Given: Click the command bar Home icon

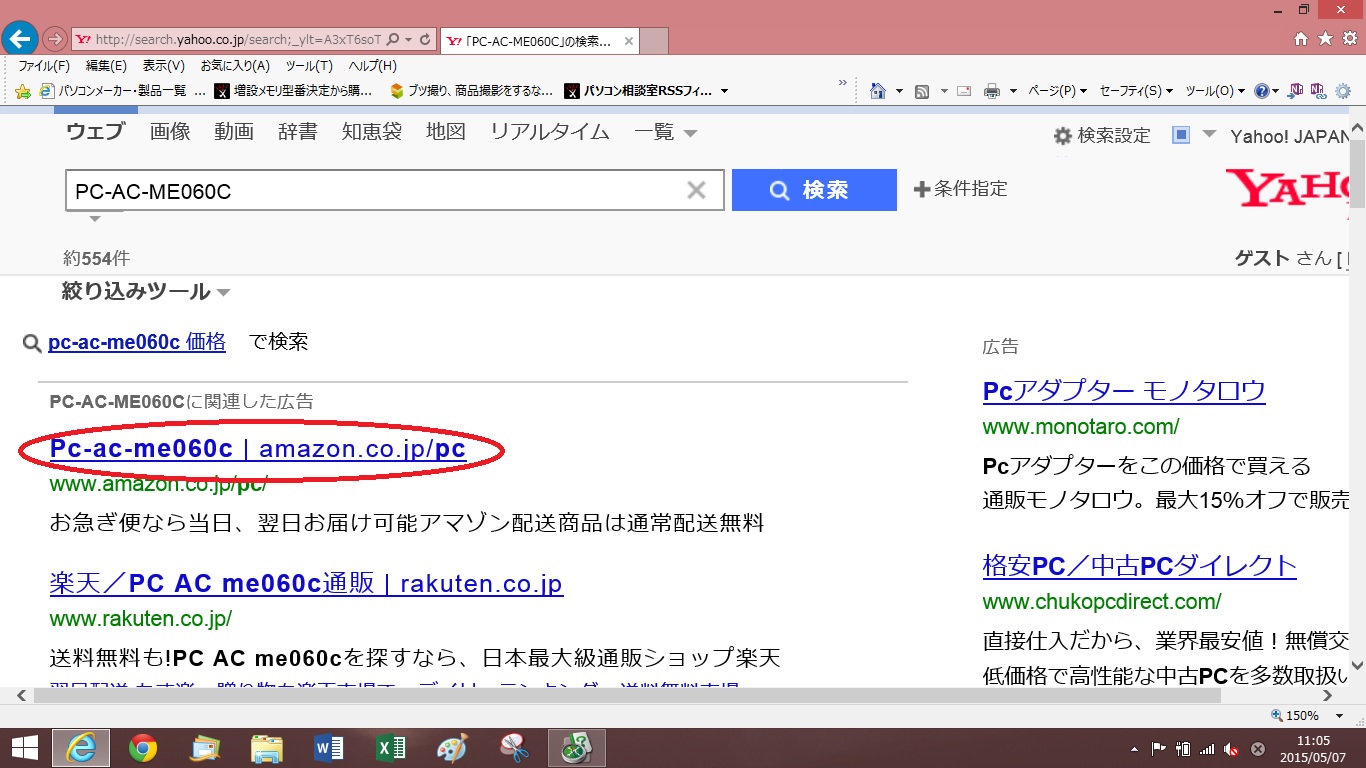Looking at the screenshot, I should [x=878, y=91].
